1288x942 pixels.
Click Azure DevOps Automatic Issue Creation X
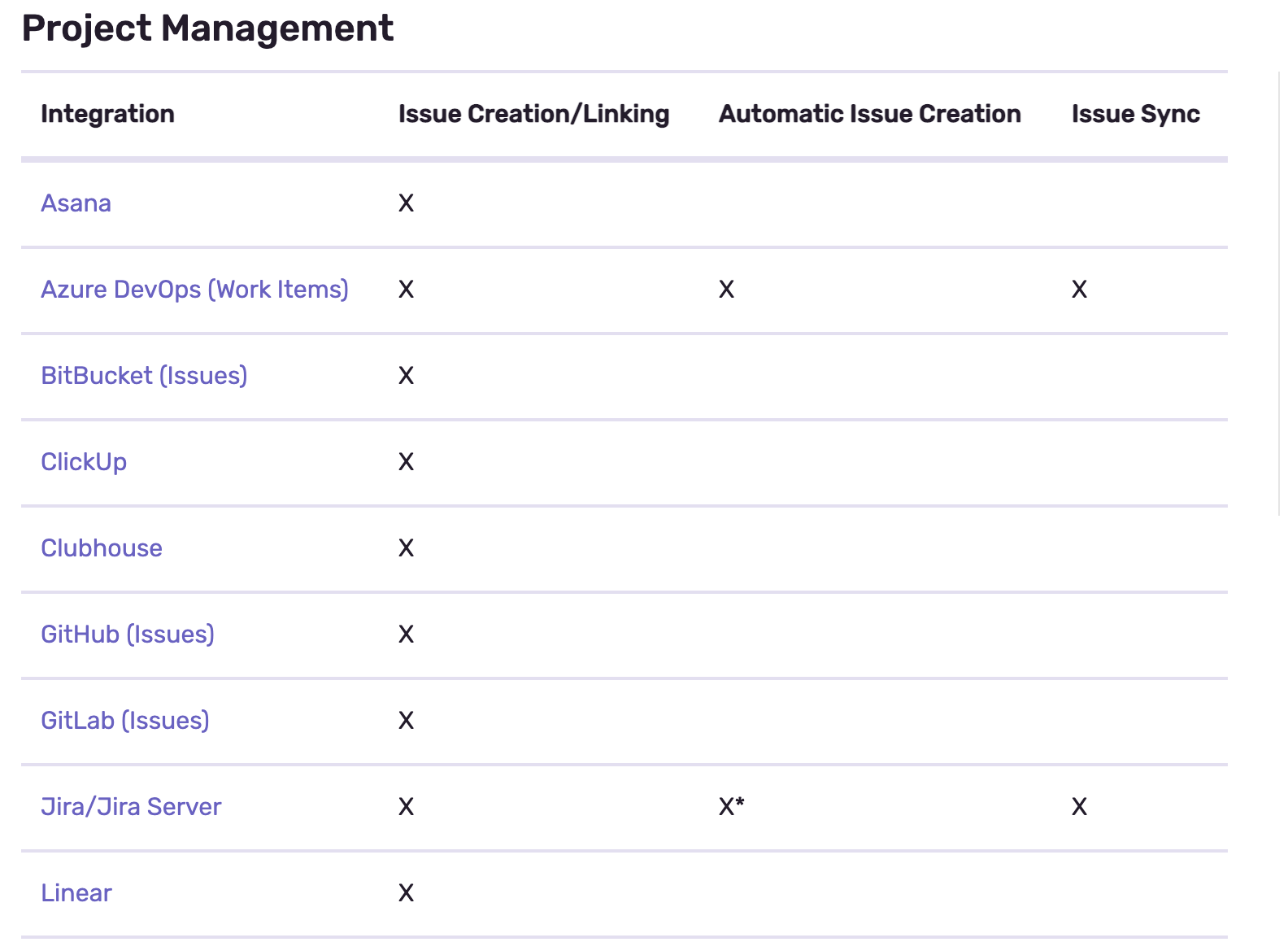(x=727, y=290)
